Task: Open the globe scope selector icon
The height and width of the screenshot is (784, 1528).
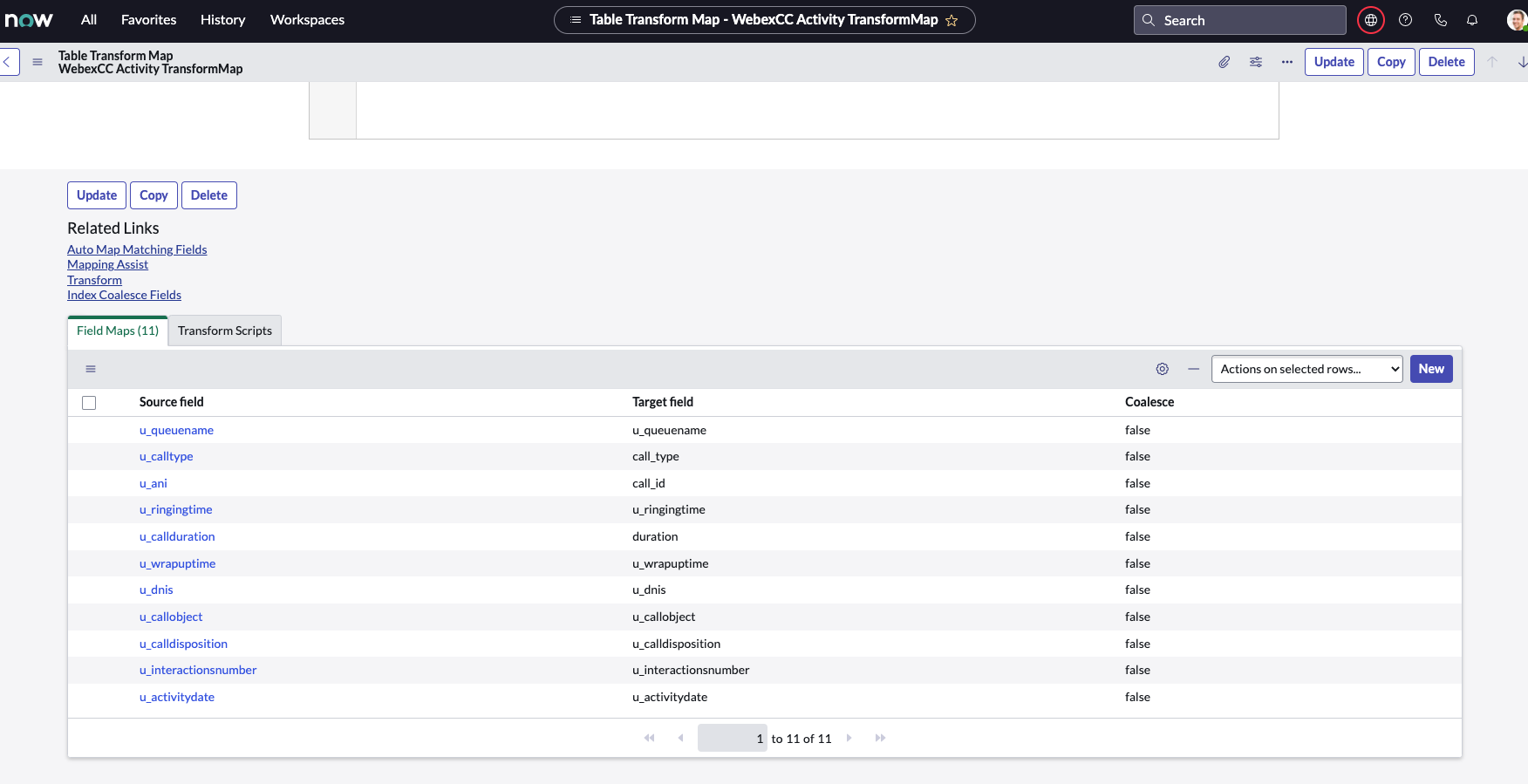Action: pos(1371,20)
